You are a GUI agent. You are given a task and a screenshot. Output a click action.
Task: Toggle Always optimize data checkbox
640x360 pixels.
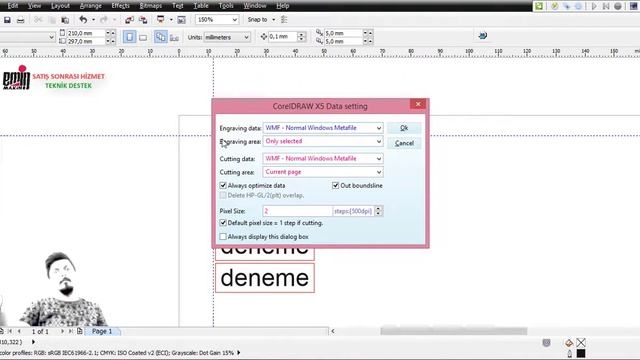(x=223, y=185)
